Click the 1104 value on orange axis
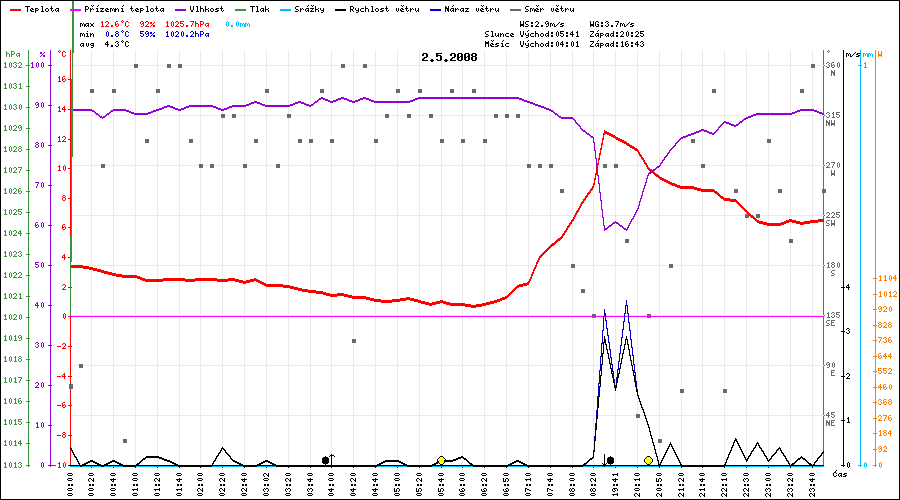The height and width of the screenshot is (500, 900). point(888,278)
